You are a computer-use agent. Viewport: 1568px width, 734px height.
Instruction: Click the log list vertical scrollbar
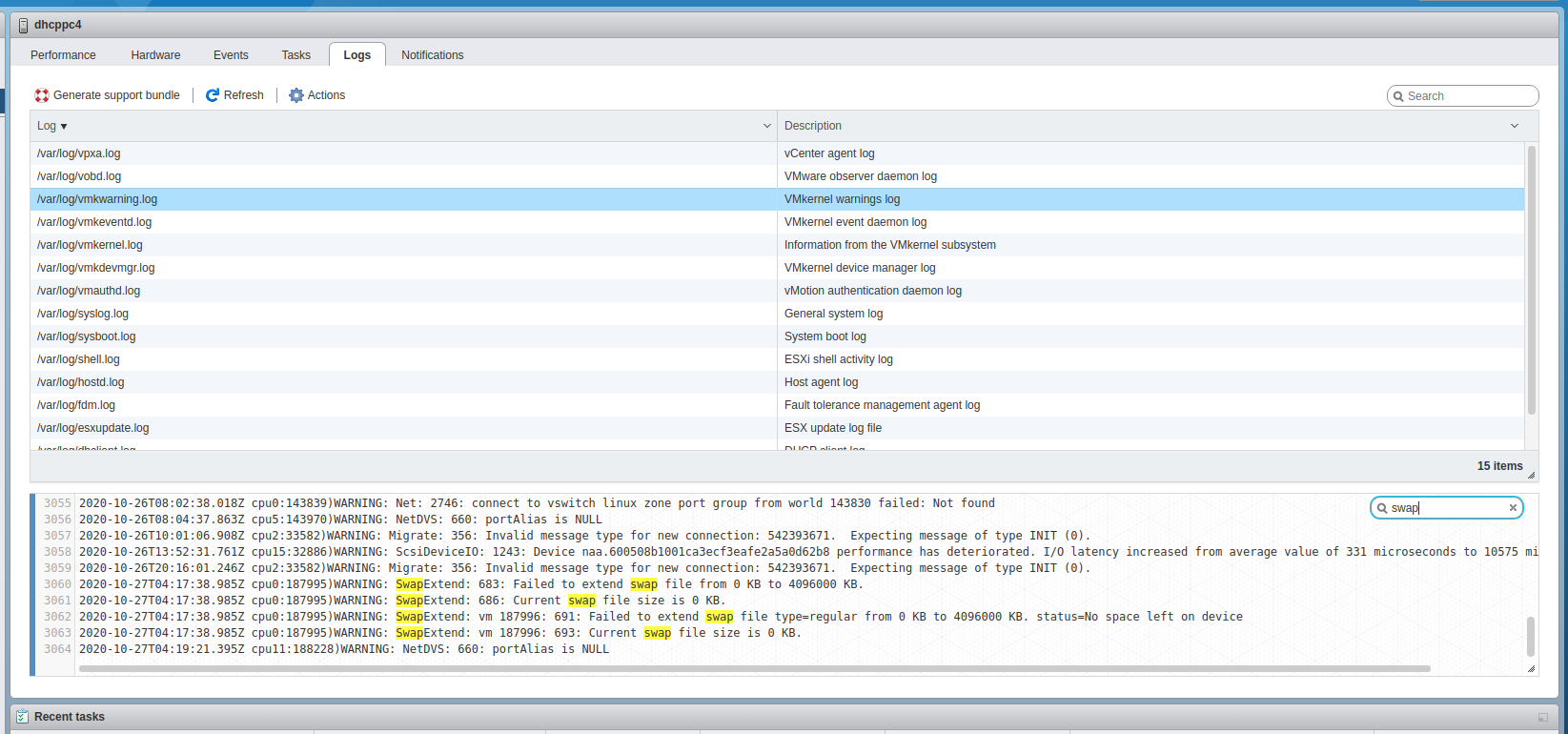coord(1532,276)
